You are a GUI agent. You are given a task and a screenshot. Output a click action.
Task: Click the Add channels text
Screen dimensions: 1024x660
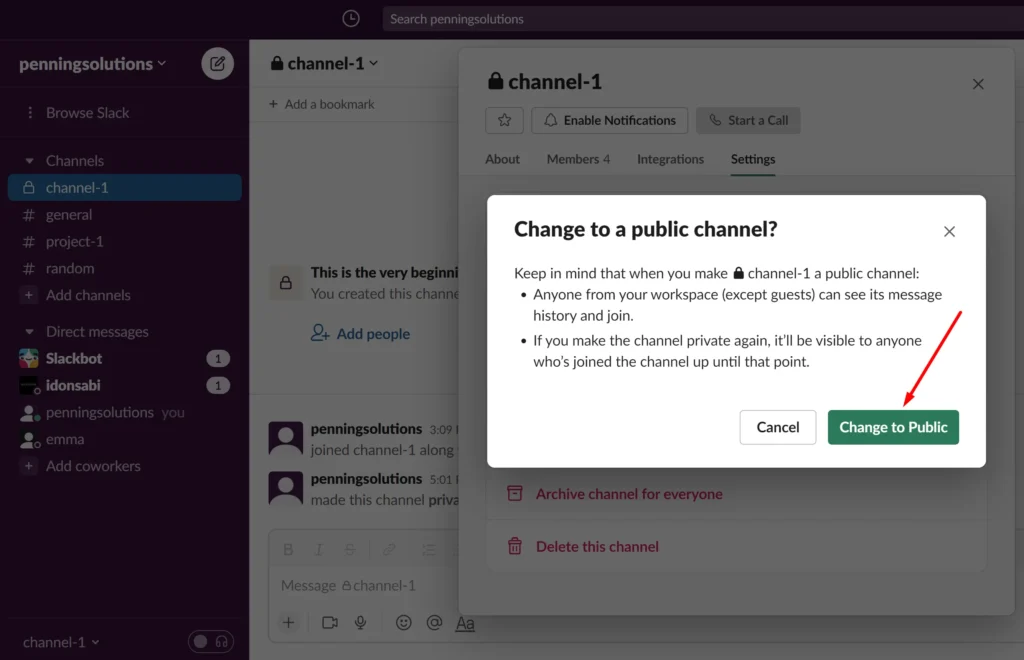[88, 295]
